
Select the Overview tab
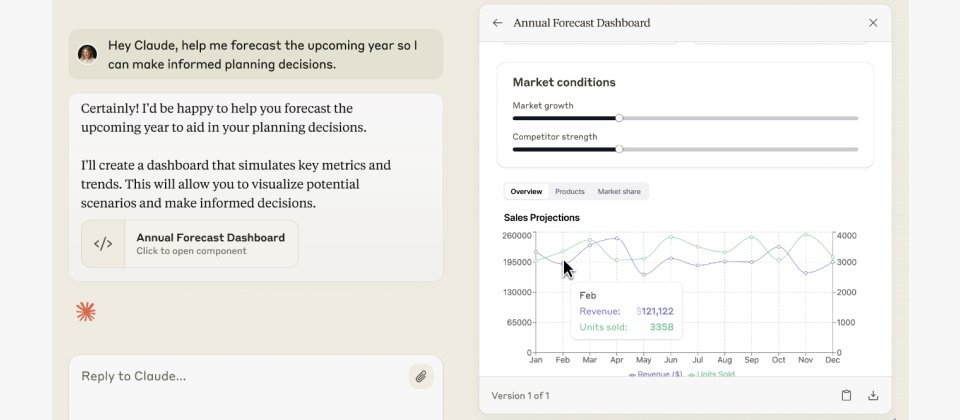click(526, 191)
